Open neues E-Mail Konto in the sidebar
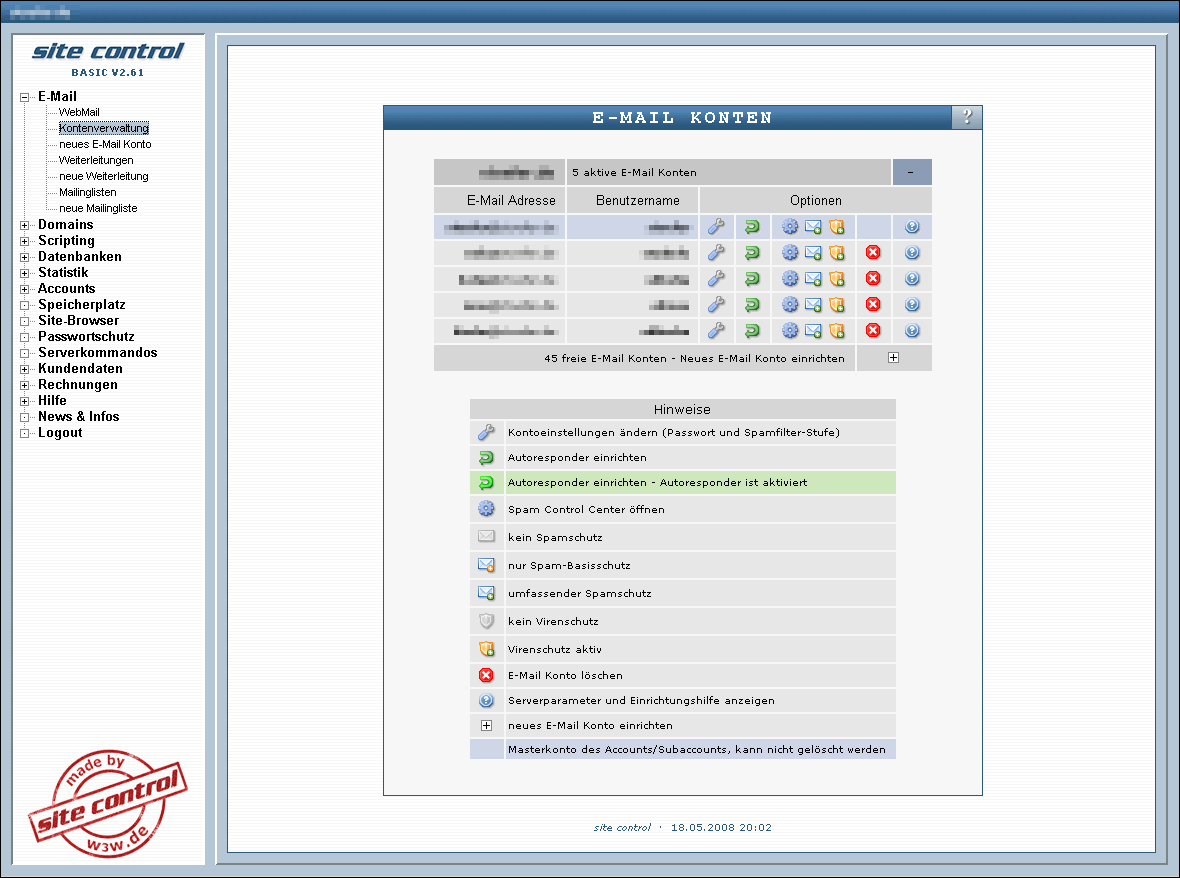Image resolution: width=1180 pixels, height=878 pixels. (105, 144)
